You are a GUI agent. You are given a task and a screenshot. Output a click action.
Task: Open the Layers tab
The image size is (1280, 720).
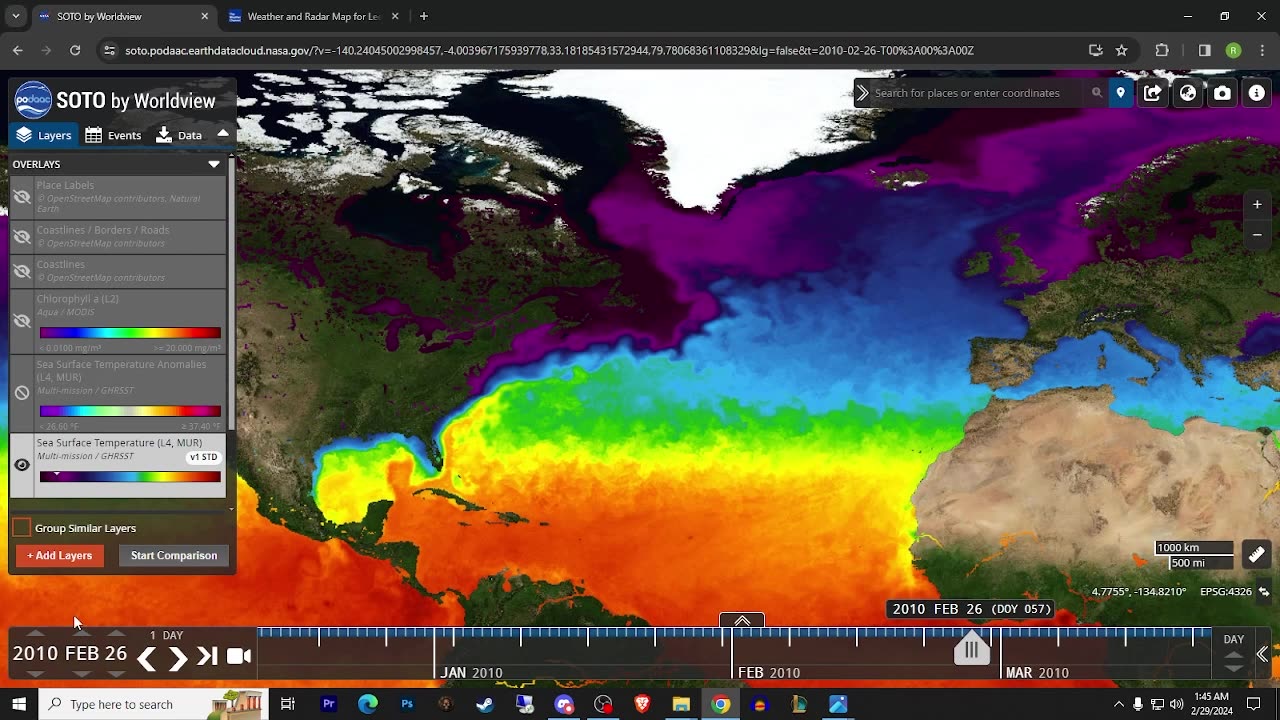coord(43,135)
